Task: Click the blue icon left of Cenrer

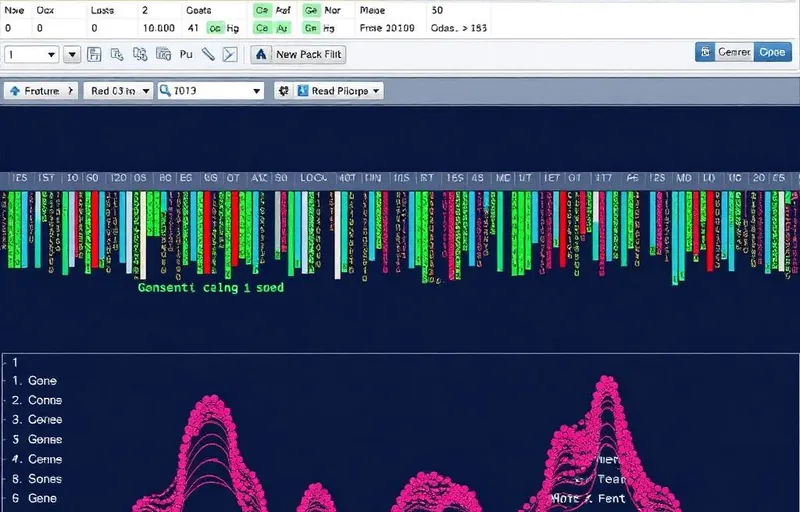Action: tap(705, 52)
